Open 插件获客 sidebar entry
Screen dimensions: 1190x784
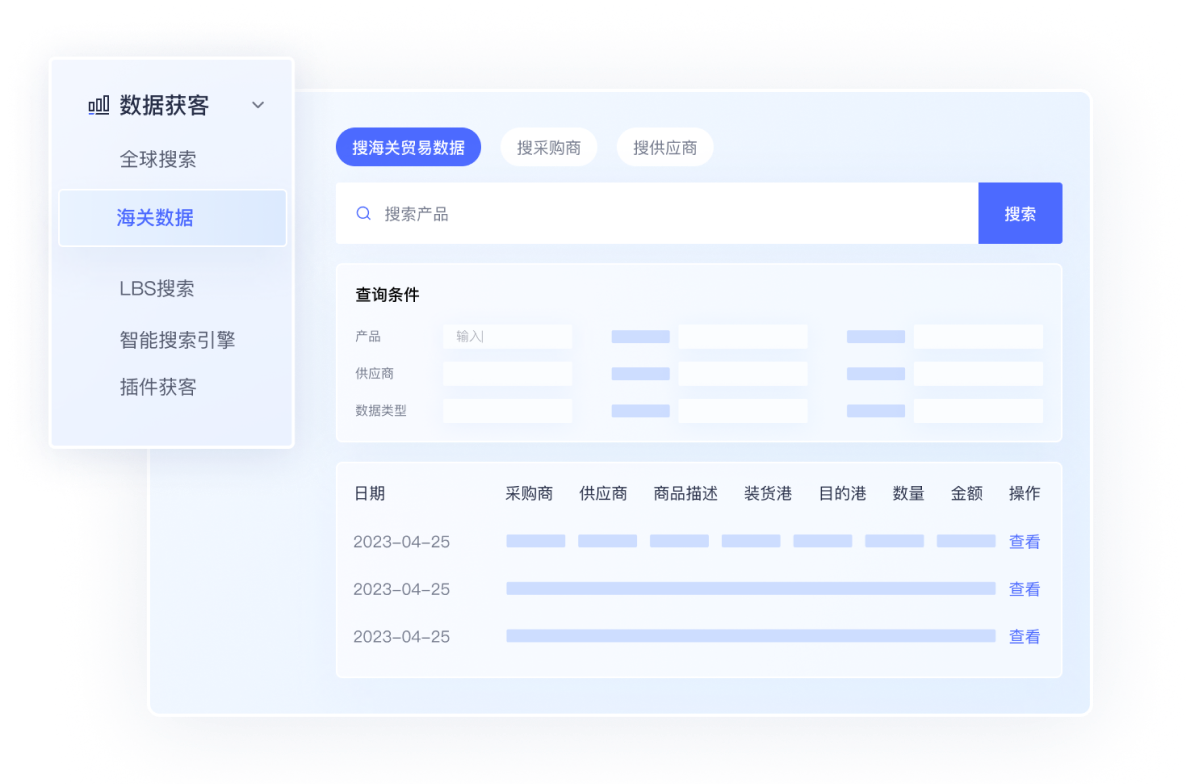(158, 387)
